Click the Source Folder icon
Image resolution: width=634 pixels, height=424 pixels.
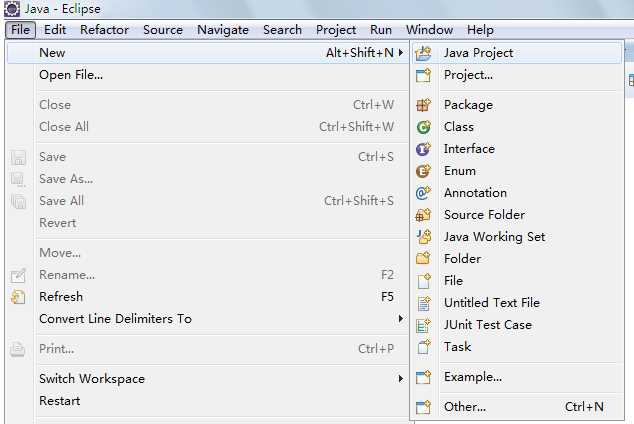click(423, 215)
